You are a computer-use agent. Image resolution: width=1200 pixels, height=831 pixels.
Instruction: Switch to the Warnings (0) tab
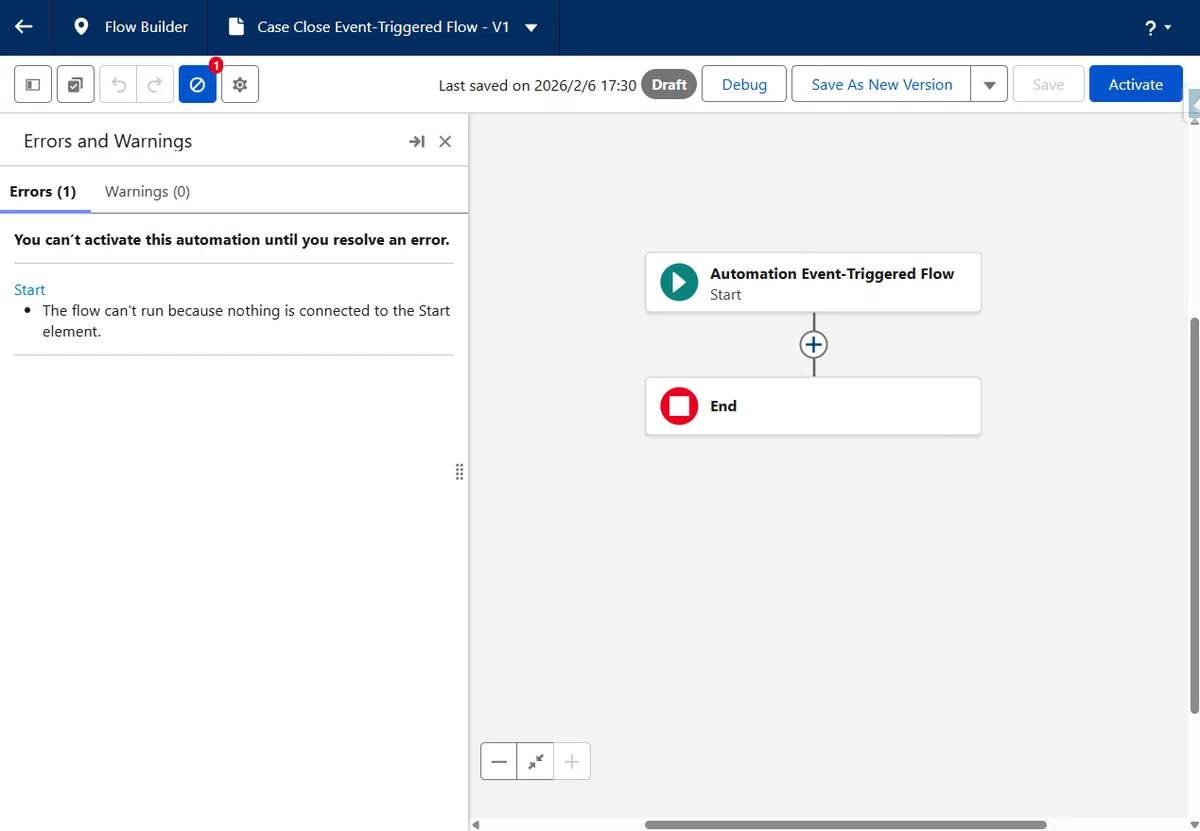tap(147, 191)
